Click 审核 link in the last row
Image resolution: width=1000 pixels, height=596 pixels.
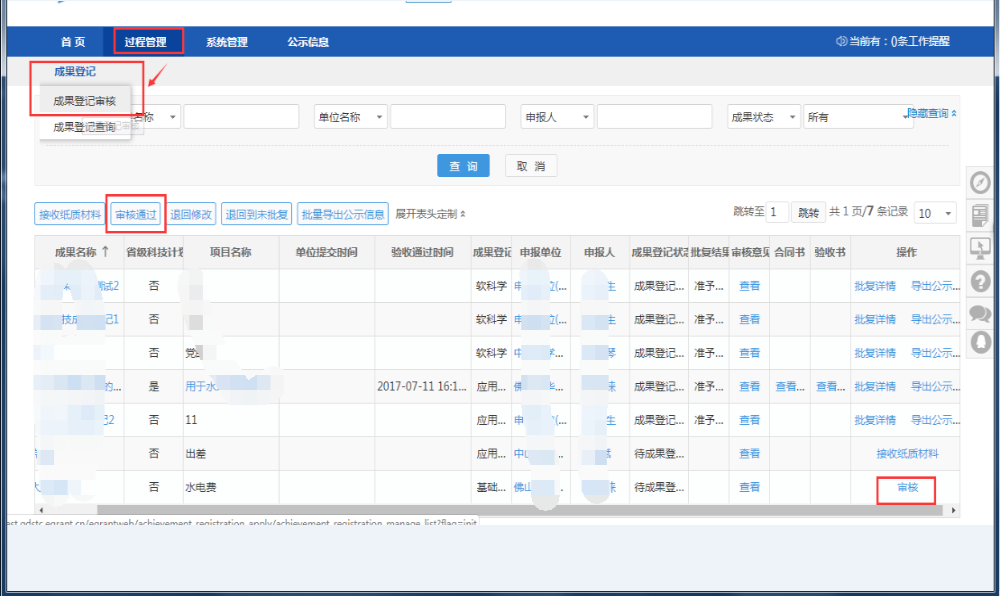click(x=907, y=488)
